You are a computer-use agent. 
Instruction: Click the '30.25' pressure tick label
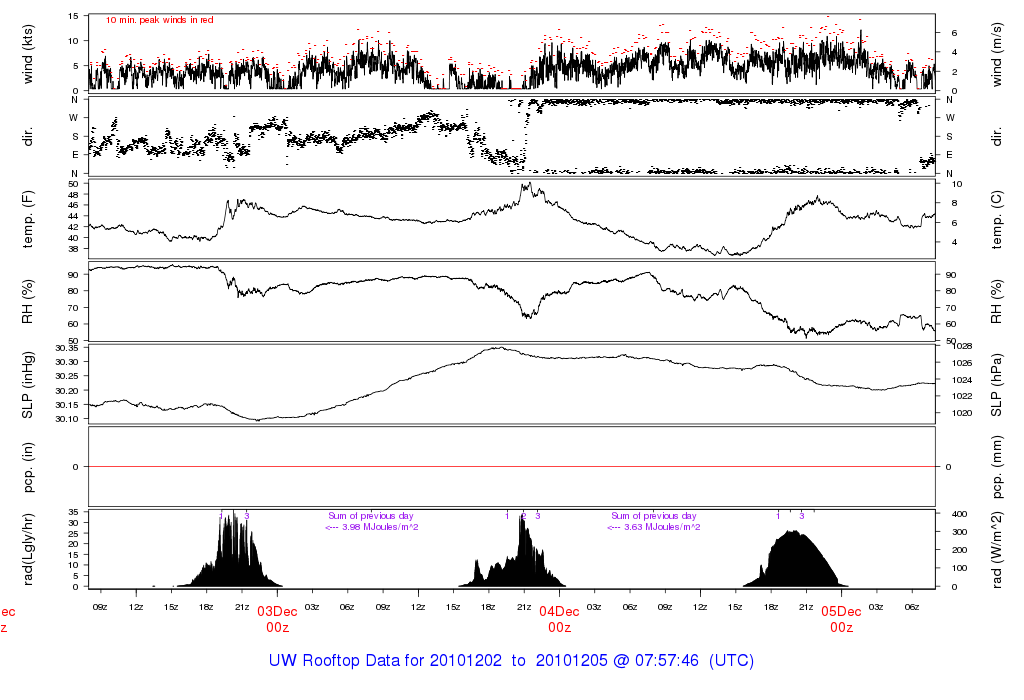[67, 376]
